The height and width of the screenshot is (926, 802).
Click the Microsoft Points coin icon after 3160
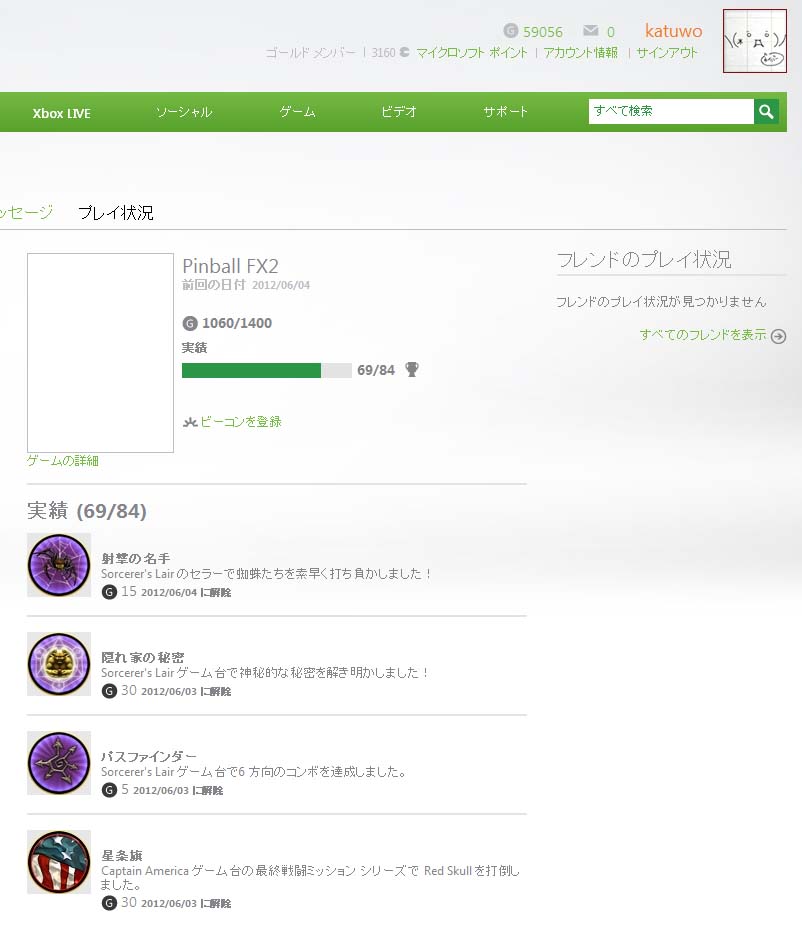click(x=405, y=52)
